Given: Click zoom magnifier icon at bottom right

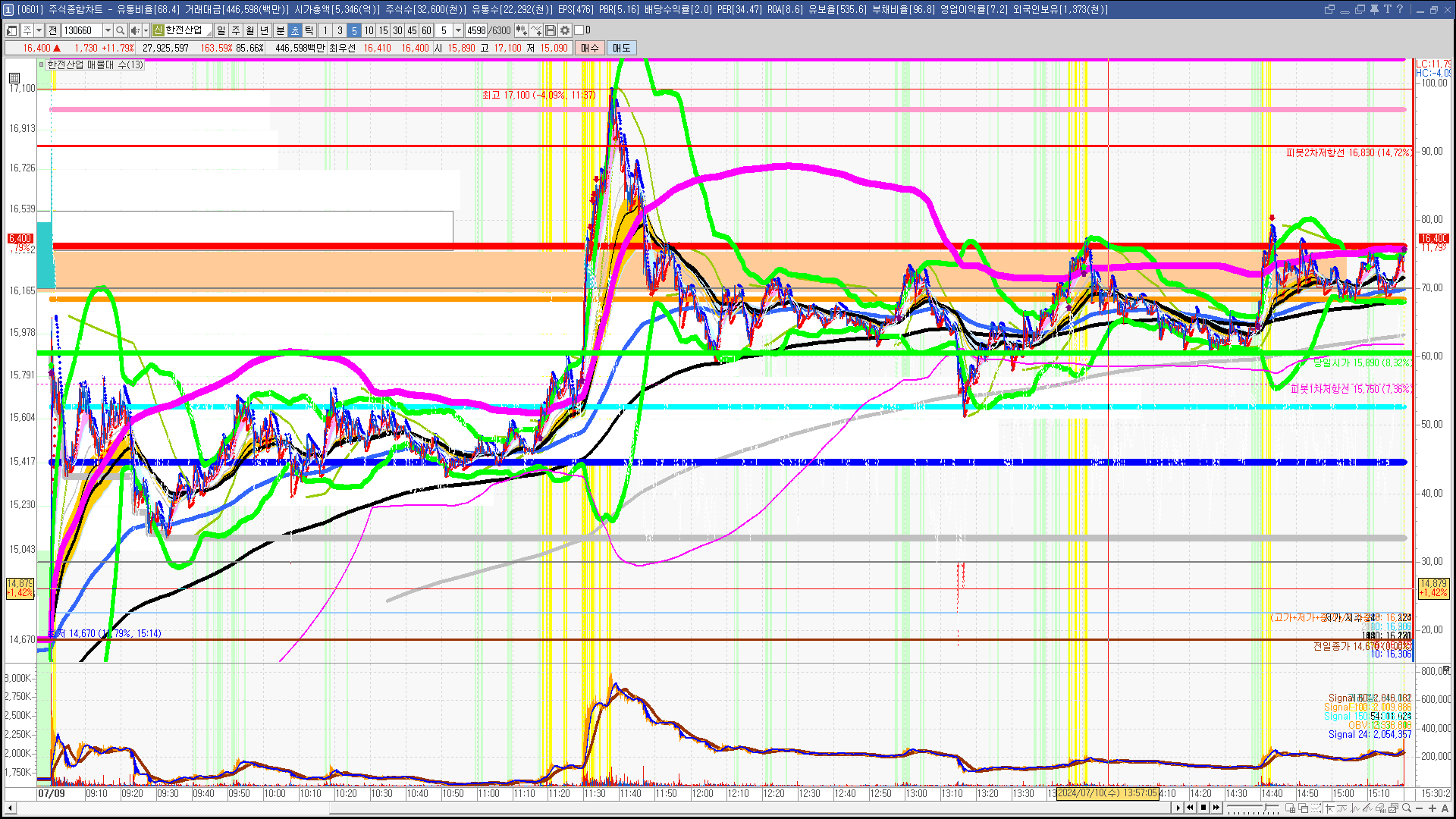Looking at the screenshot, I should pos(1407,808).
